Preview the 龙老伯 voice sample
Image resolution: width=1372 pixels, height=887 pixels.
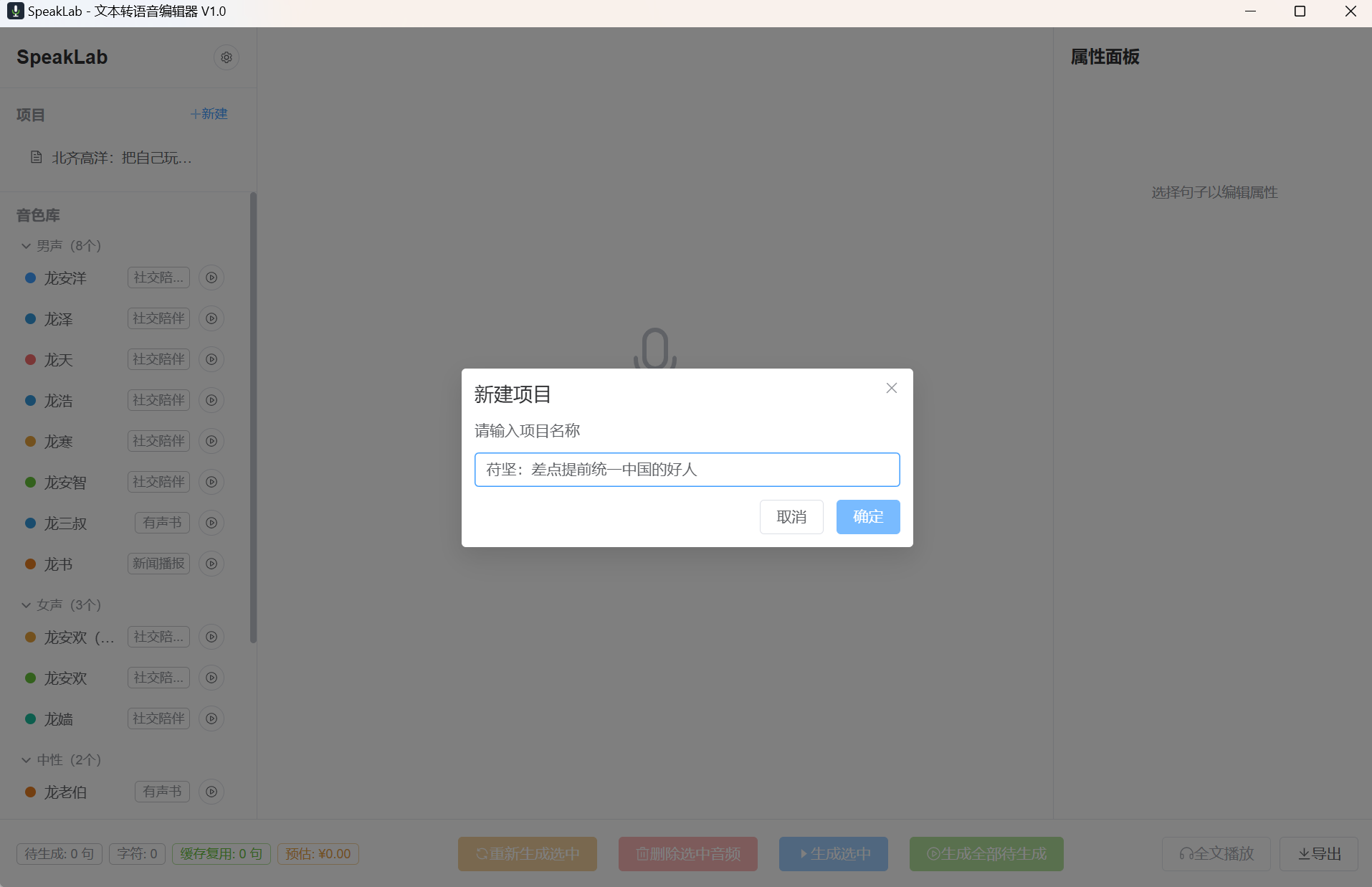click(x=211, y=792)
